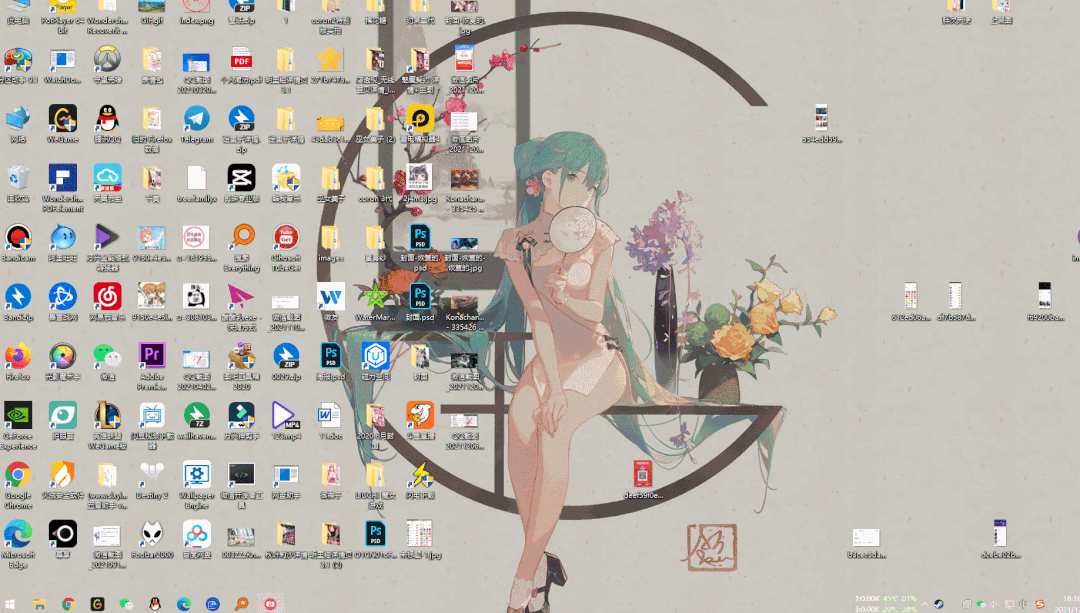
Task: Select the Google Chrome desktop shortcut
Action: click(x=18, y=484)
